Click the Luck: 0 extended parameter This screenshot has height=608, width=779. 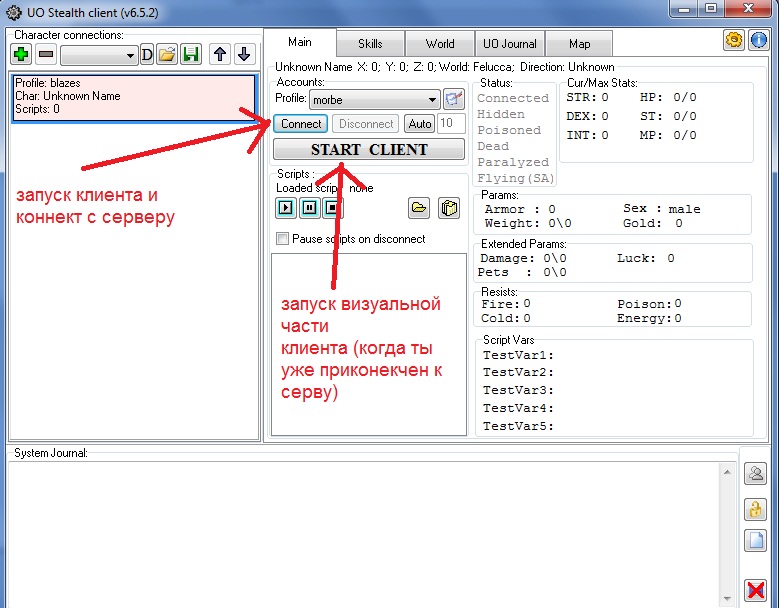[x=645, y=258]
